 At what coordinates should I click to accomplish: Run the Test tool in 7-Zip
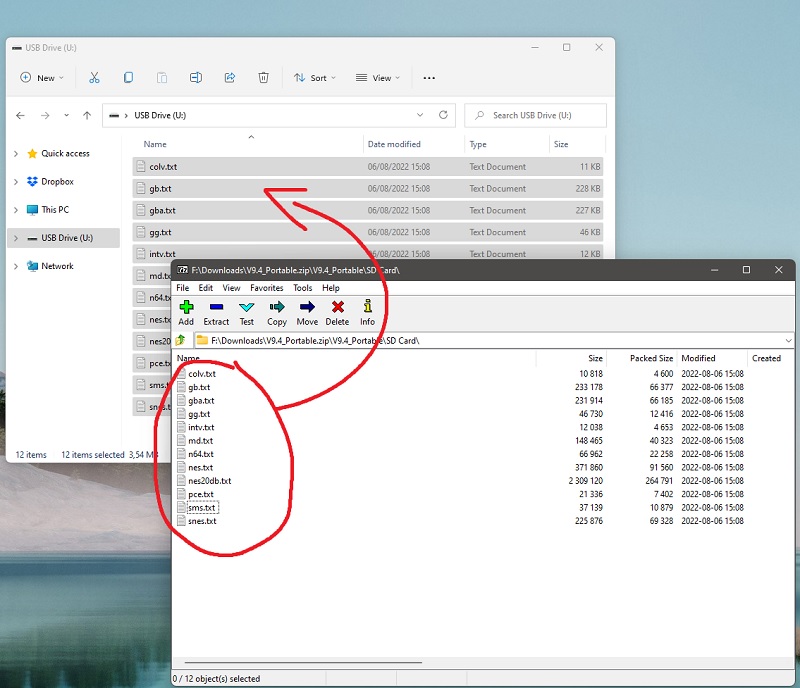(246, 313)
